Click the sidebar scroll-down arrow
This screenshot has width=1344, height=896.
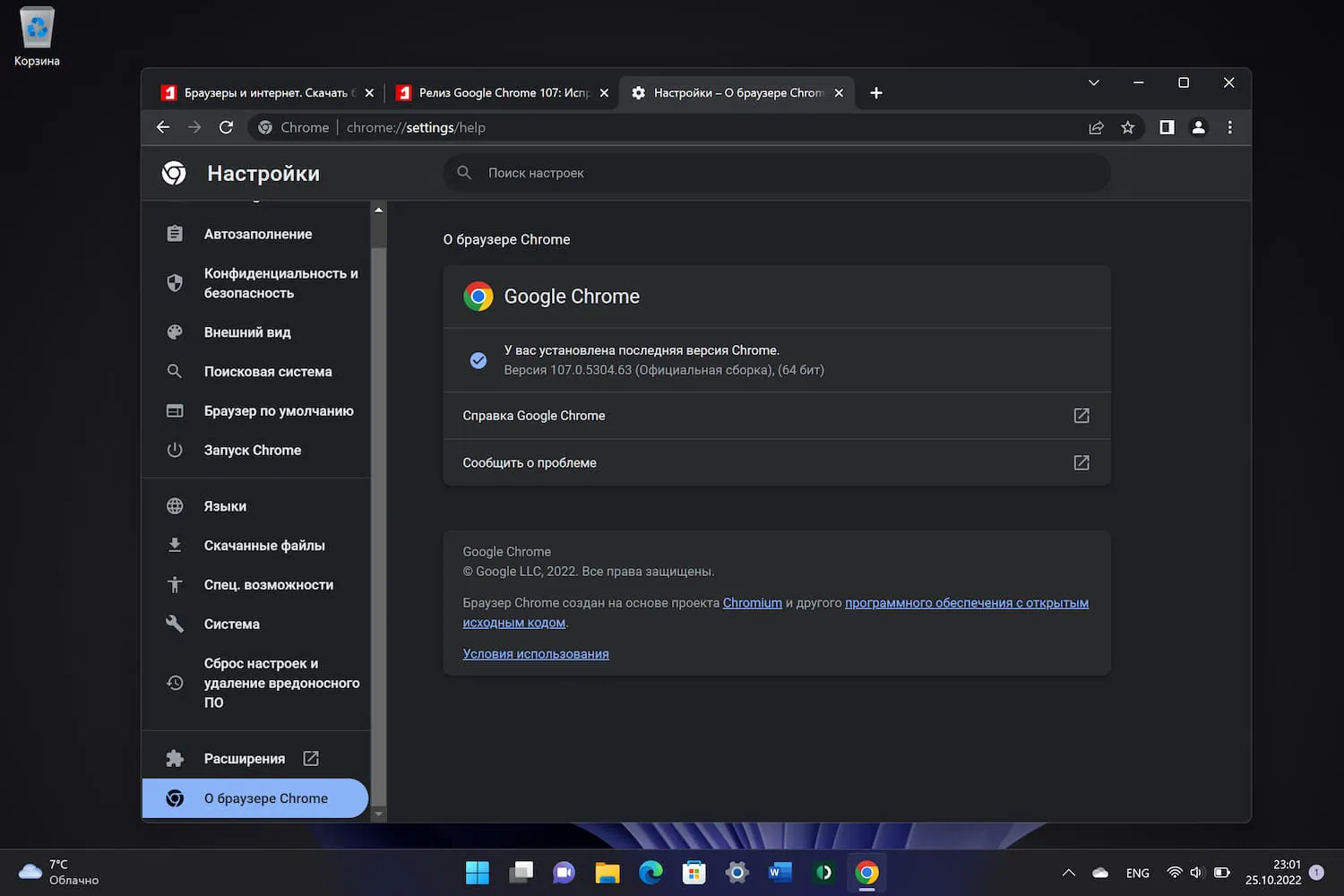378,814
